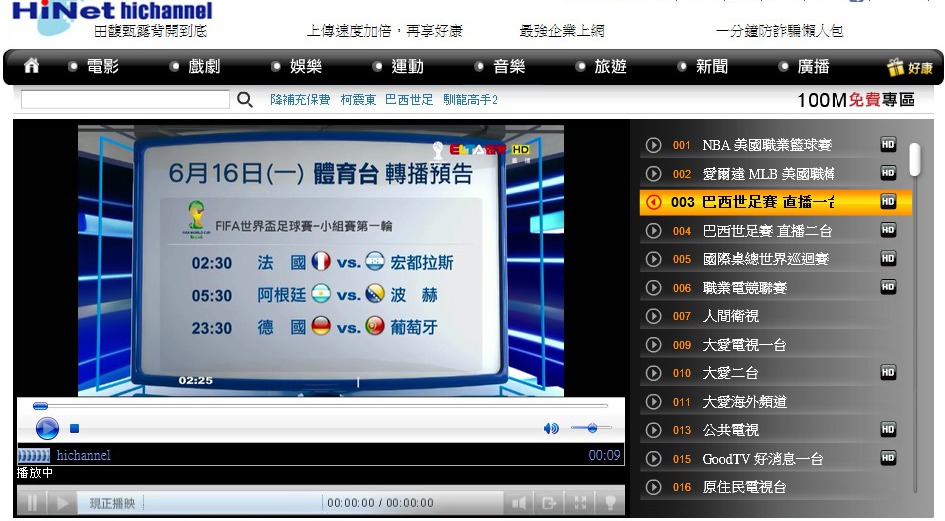Click the 現正播映 label
This screenshot has height=521, width=945.
(113, 503)
